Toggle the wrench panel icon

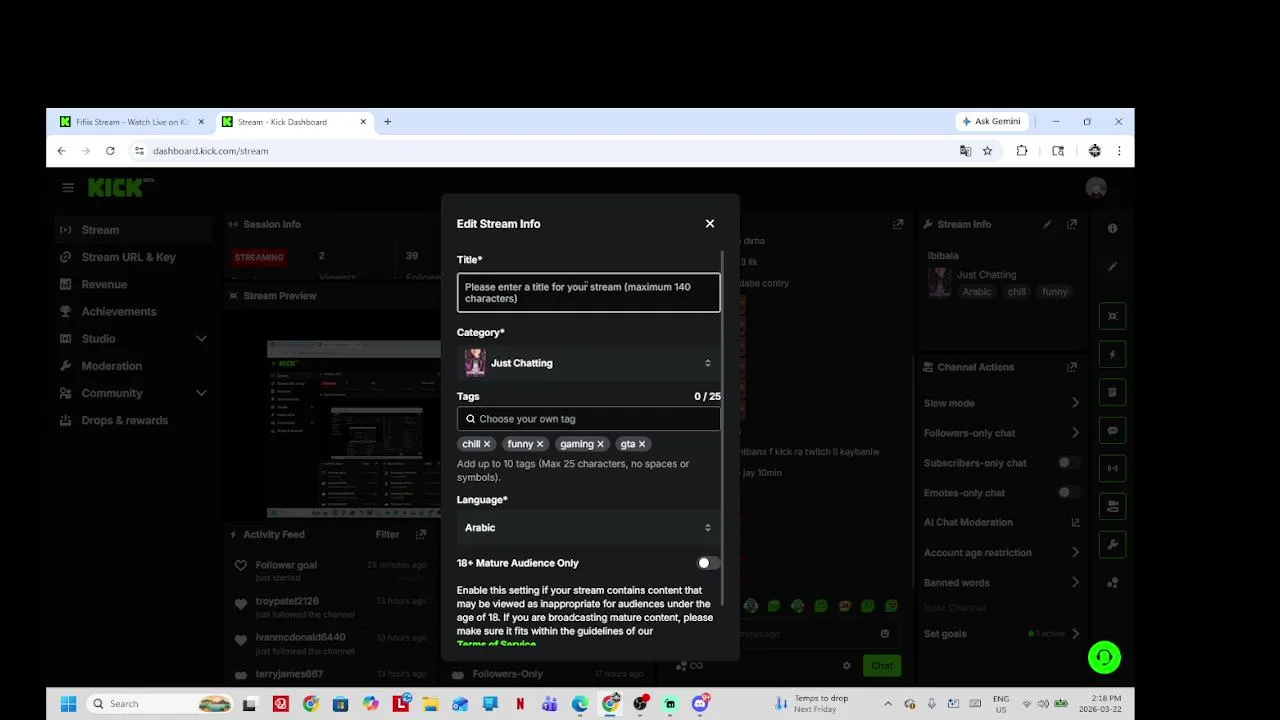coord(1112,545)
